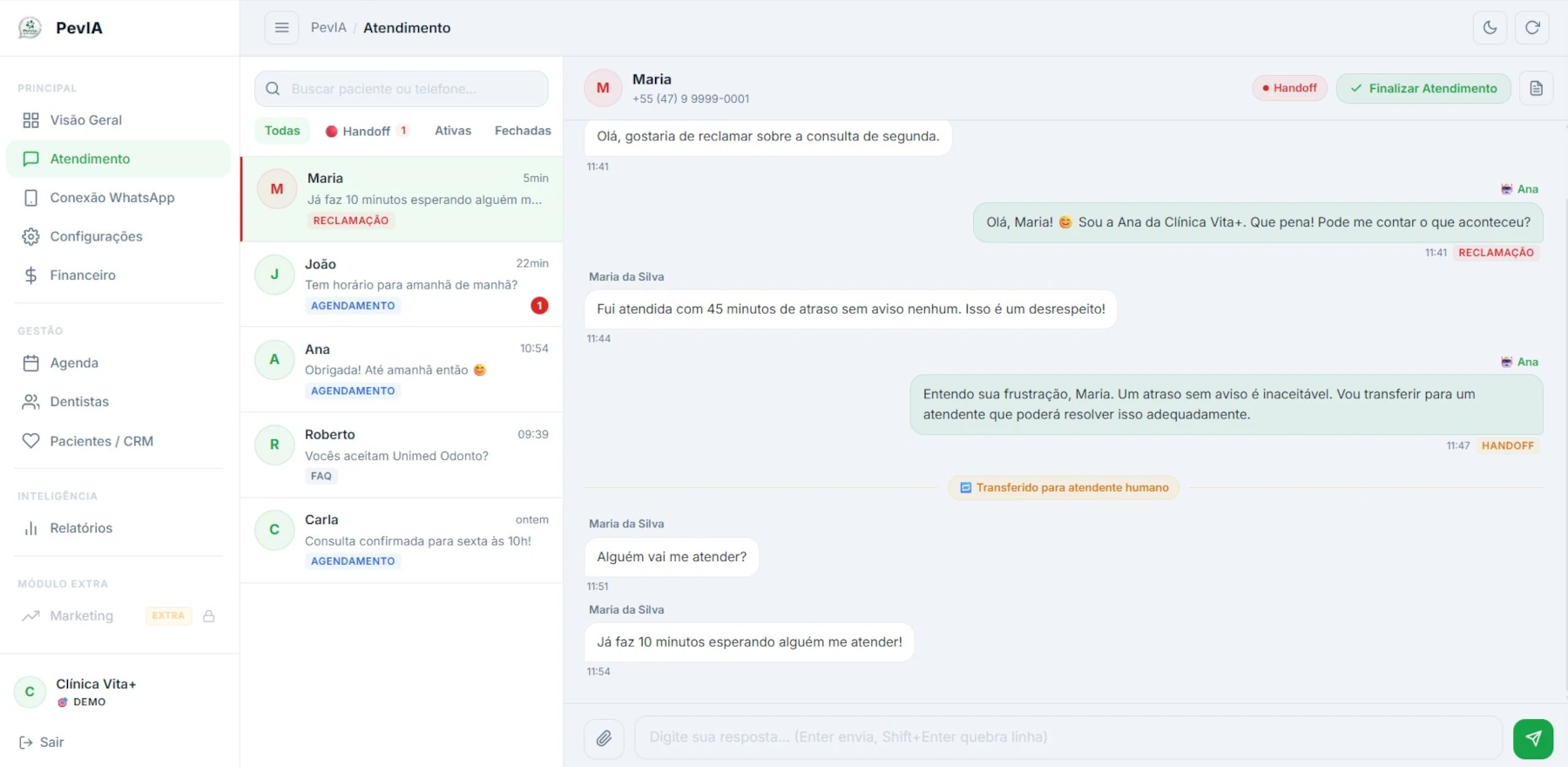Image resolution: width=1568 pixels, height=767 pixels.
Task: Click the HANDOFF tag under Ana's message
Action: pyautogui.click(x=1508, y=445)
